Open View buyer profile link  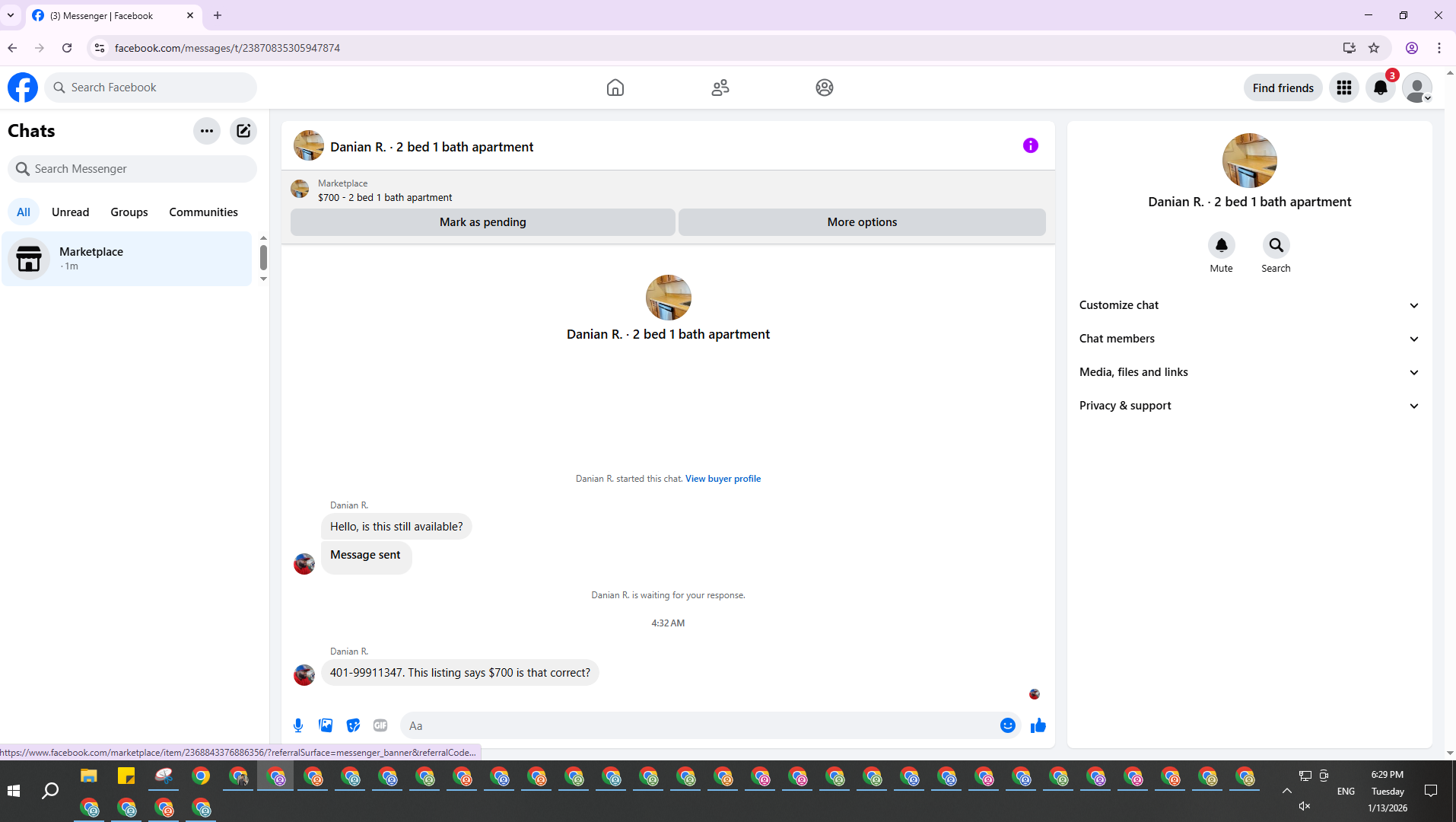[723, 479]
